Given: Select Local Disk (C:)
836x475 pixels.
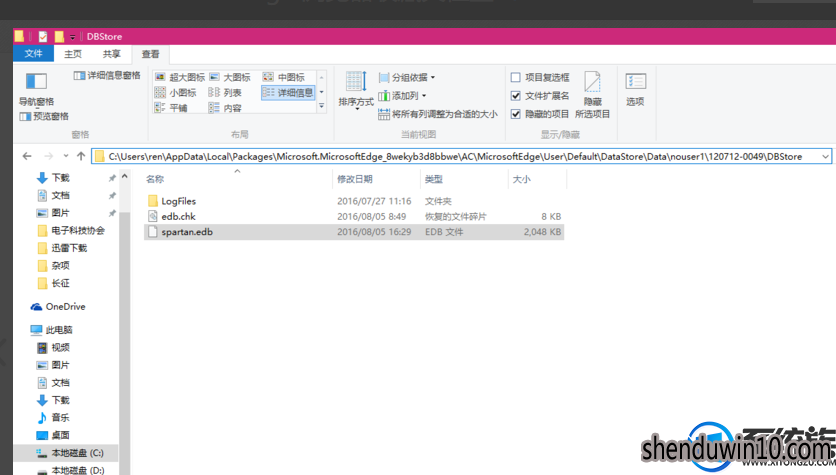Looking at the screenshot, I should 77,453.
